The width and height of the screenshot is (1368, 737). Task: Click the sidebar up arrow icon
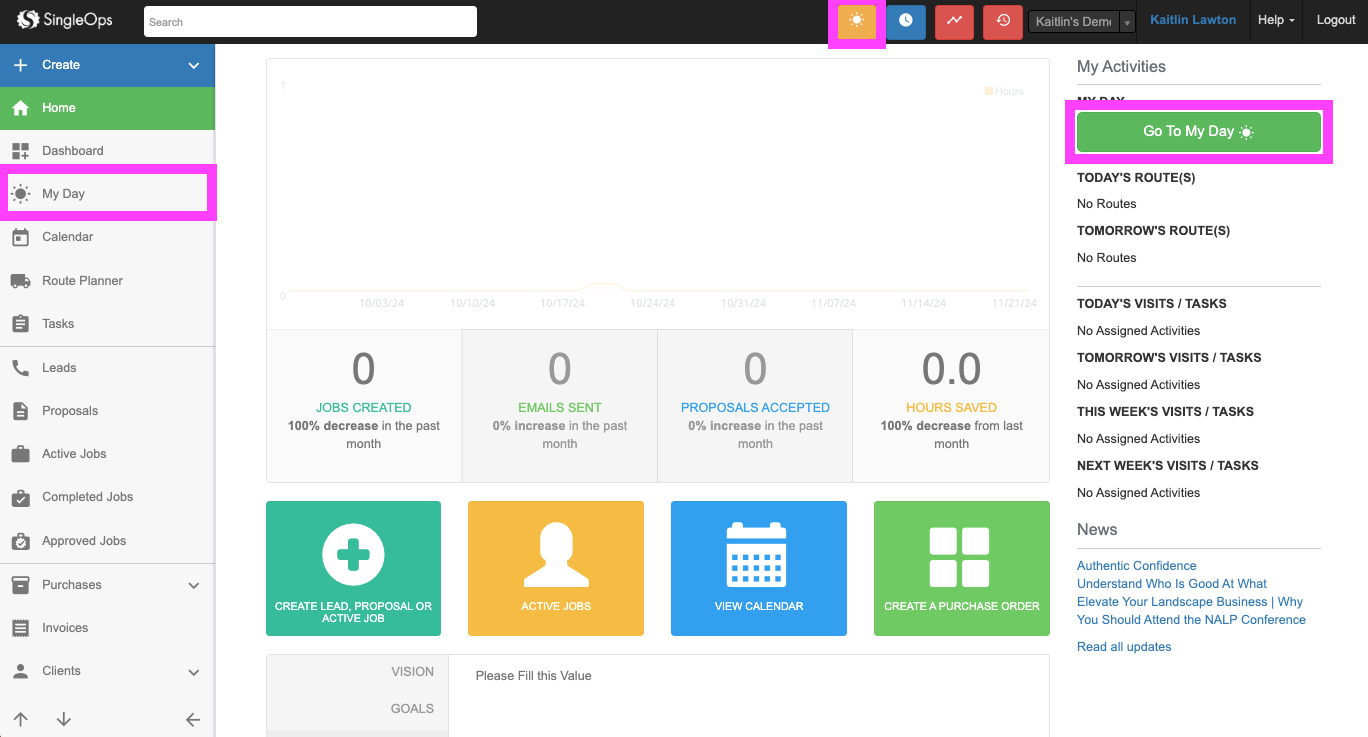coord(20,719)
